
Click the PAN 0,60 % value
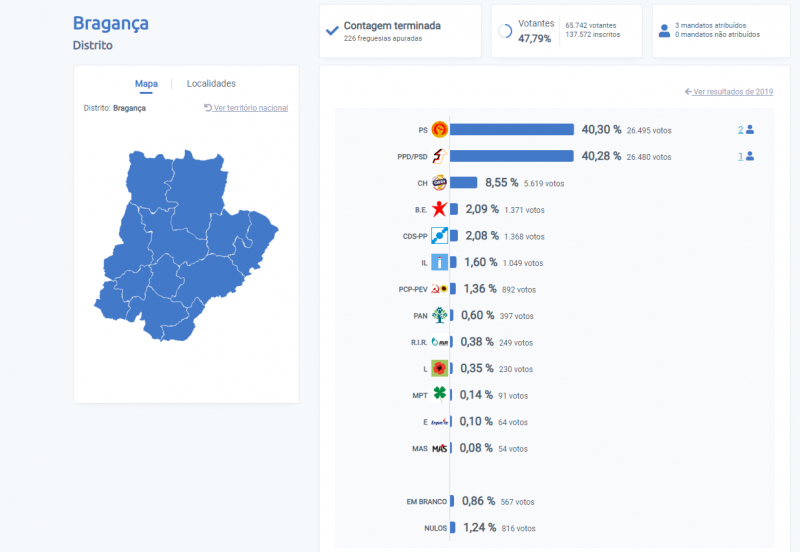pyautogui.click(x=478, y=315)
